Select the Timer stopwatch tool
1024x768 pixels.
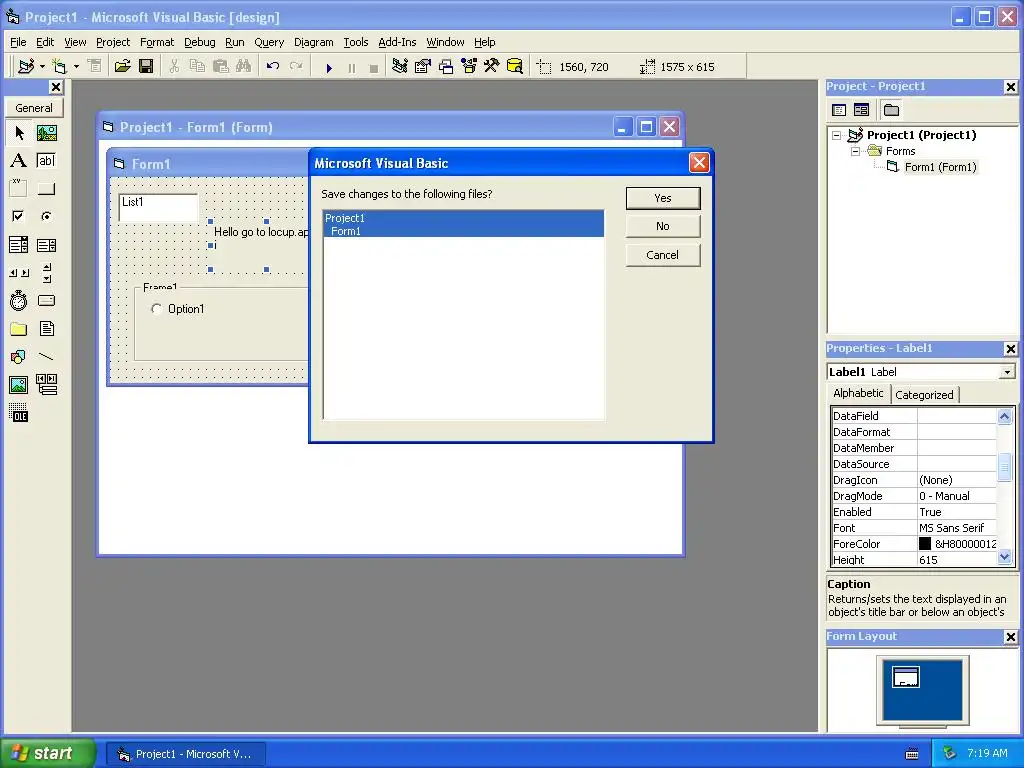tap(19, 301)
